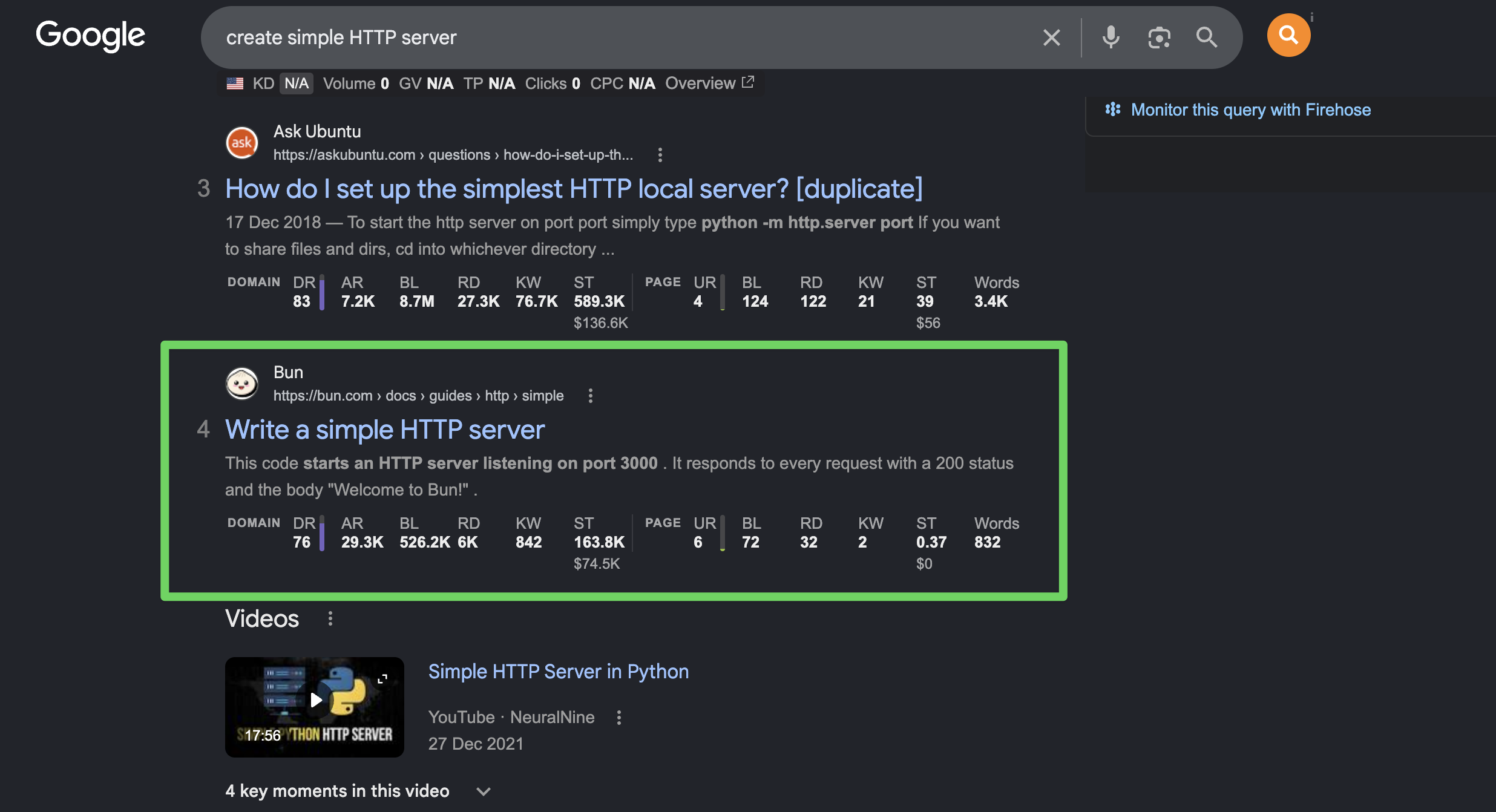The width and height of the screenshot is (1496, 812).
Task: Click the CPC N/A metric
Action: [x=623, y=83]
